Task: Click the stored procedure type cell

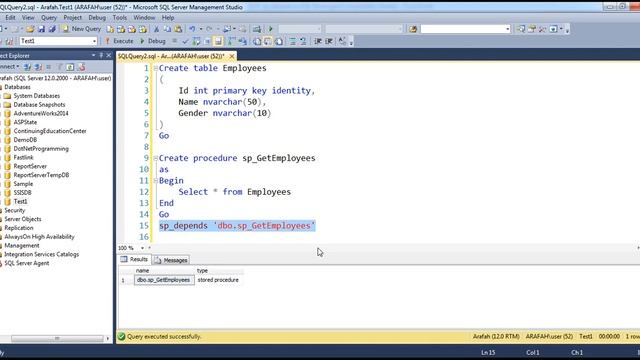Action: [x=219, y=280]
